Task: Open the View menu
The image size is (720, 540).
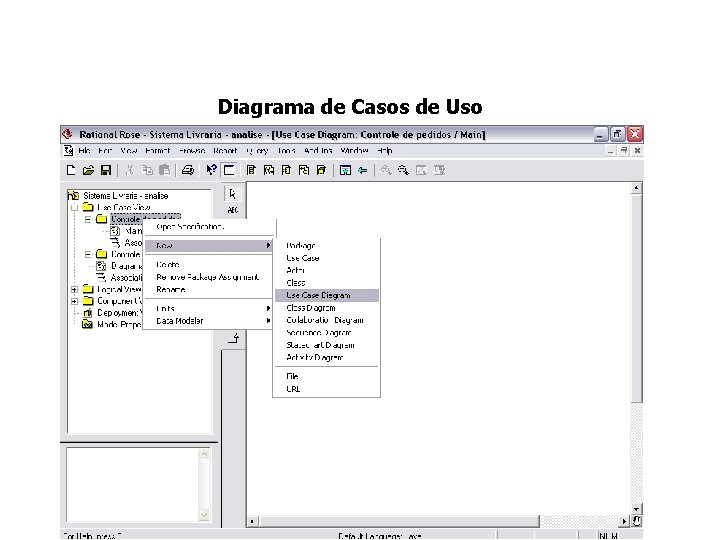Action: pos(129,151)
